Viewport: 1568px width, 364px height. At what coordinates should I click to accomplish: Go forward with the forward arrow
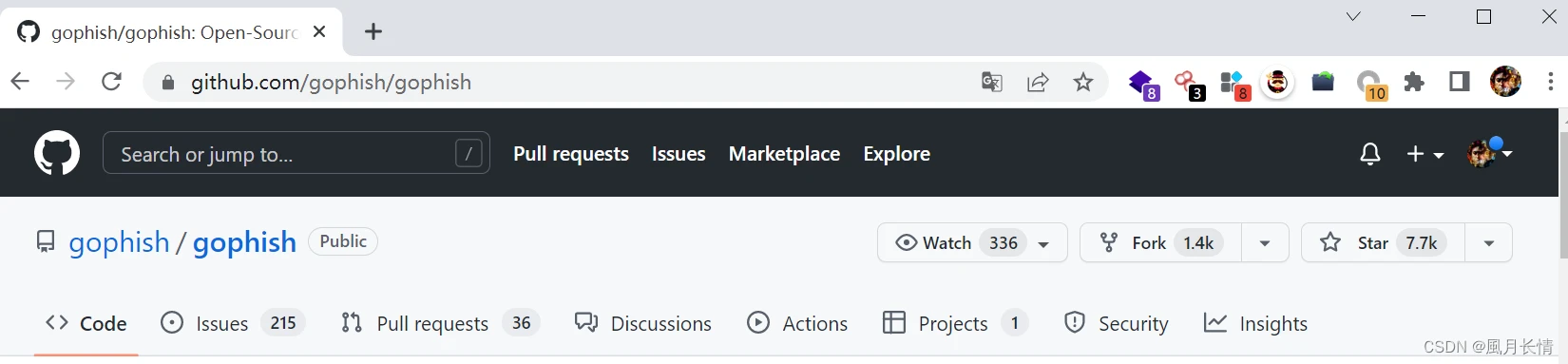click(66, 82)
